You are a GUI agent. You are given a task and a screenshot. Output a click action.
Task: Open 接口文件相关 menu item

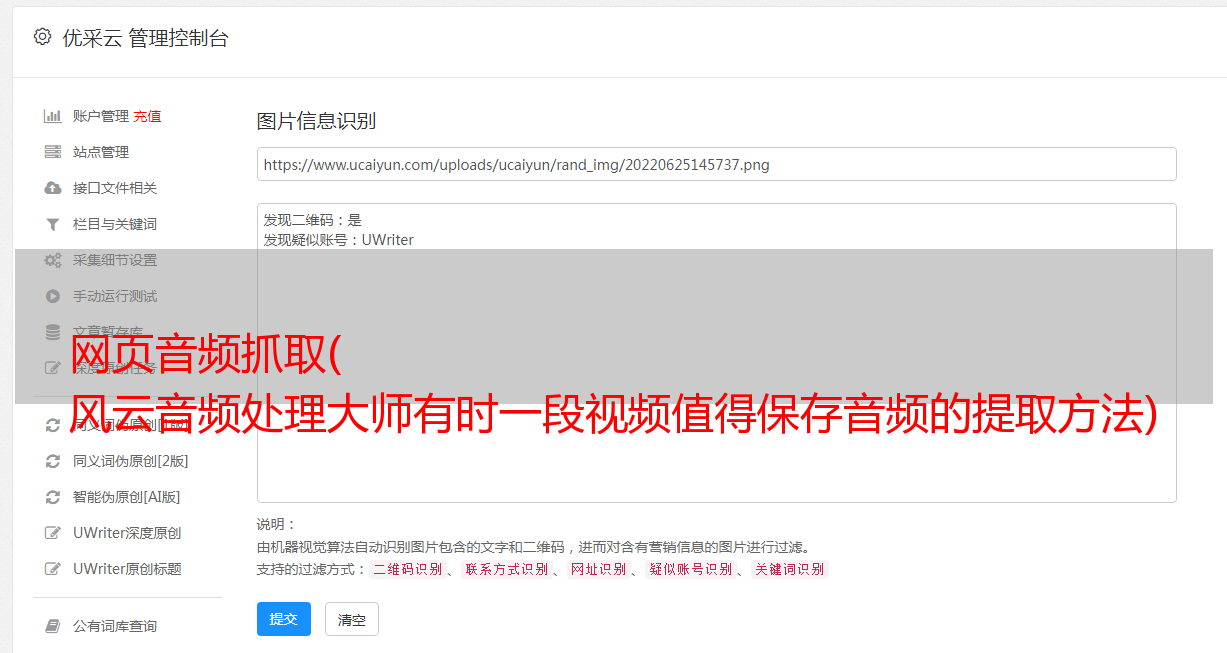pyautogui.click(x=115, y=188)
